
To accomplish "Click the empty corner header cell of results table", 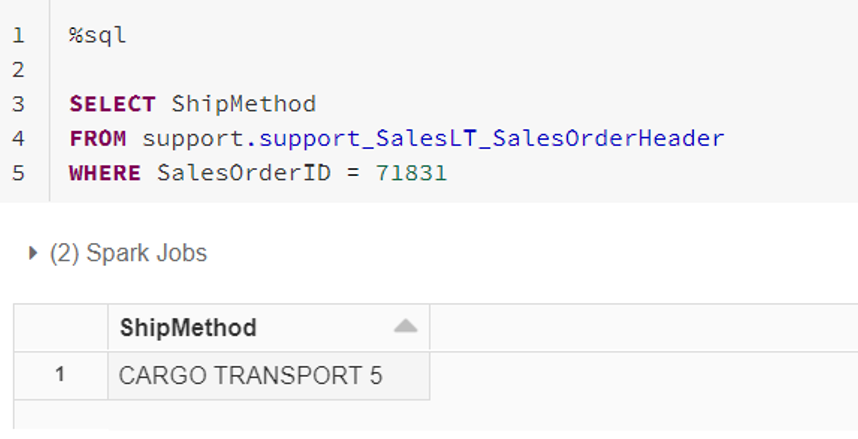I will point(60,327).
